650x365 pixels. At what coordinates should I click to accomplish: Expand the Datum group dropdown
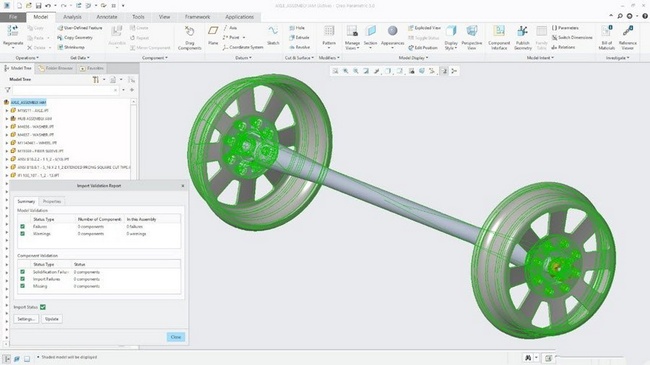pyautogui.click(x=243, y=58)
